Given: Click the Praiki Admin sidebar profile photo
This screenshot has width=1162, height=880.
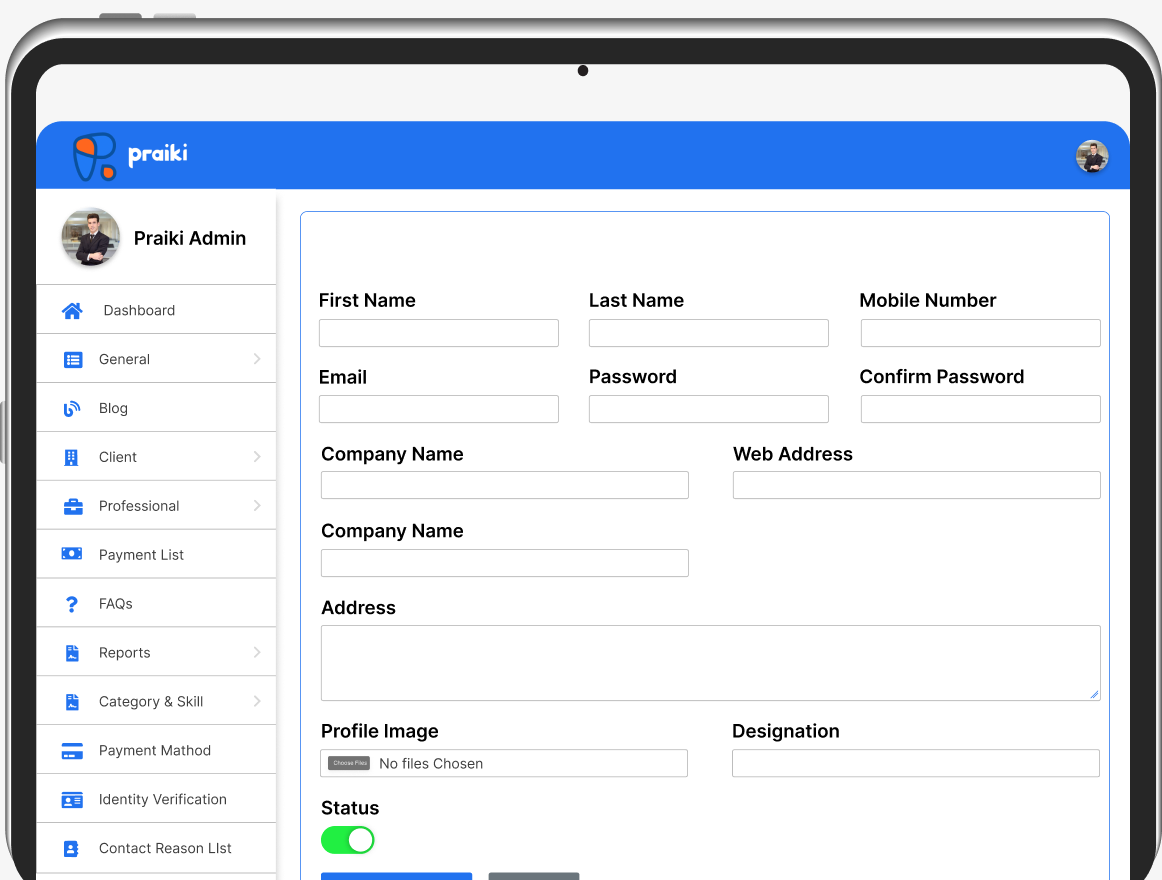Looking at the screenshot, I should [90, 237].
